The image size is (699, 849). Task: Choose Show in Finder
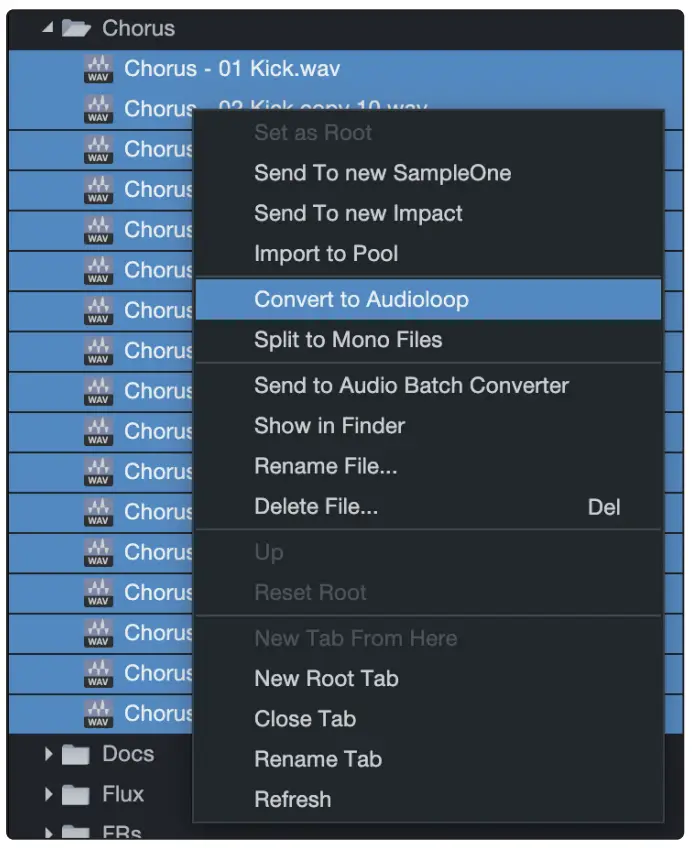[329, 426]
